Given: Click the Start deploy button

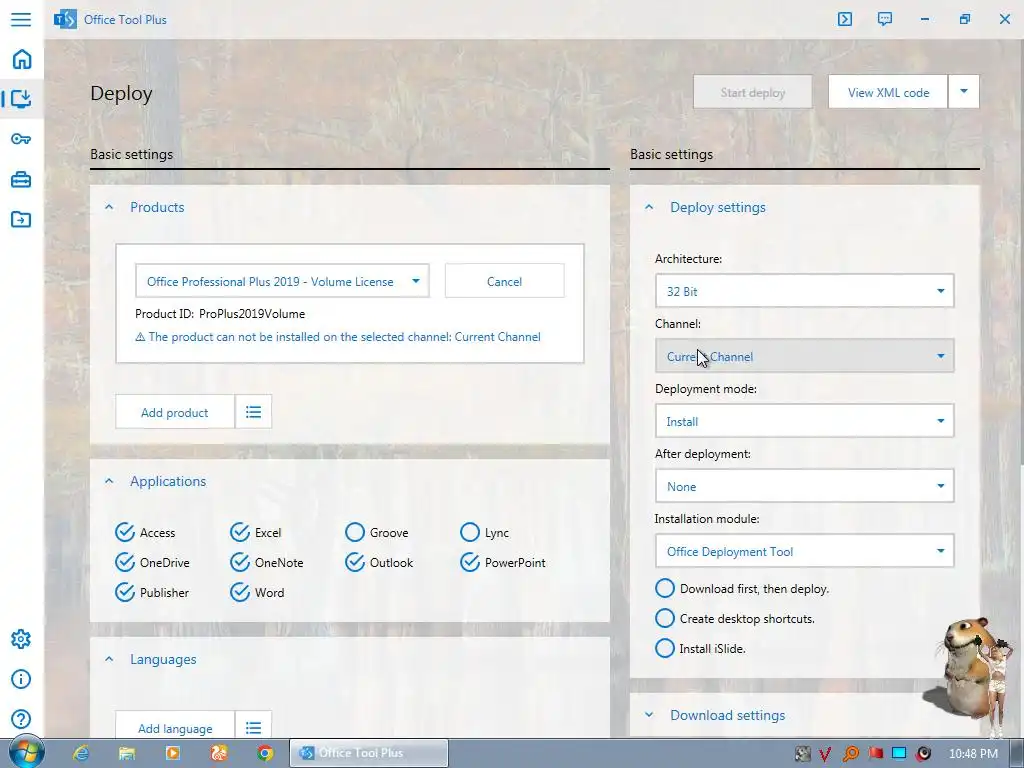Looking at the screenshot, I should coord(752,92).
